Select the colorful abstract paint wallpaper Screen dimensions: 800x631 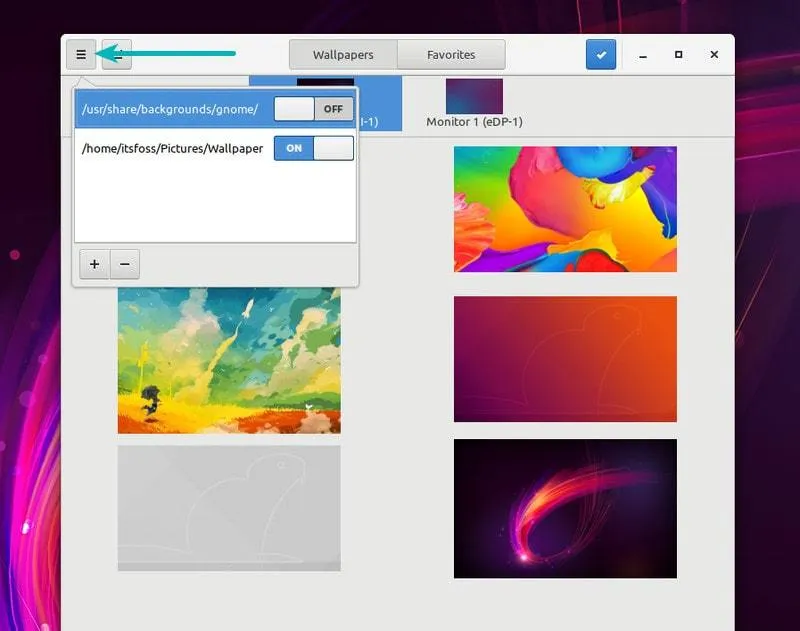click(x=565, y=208)
